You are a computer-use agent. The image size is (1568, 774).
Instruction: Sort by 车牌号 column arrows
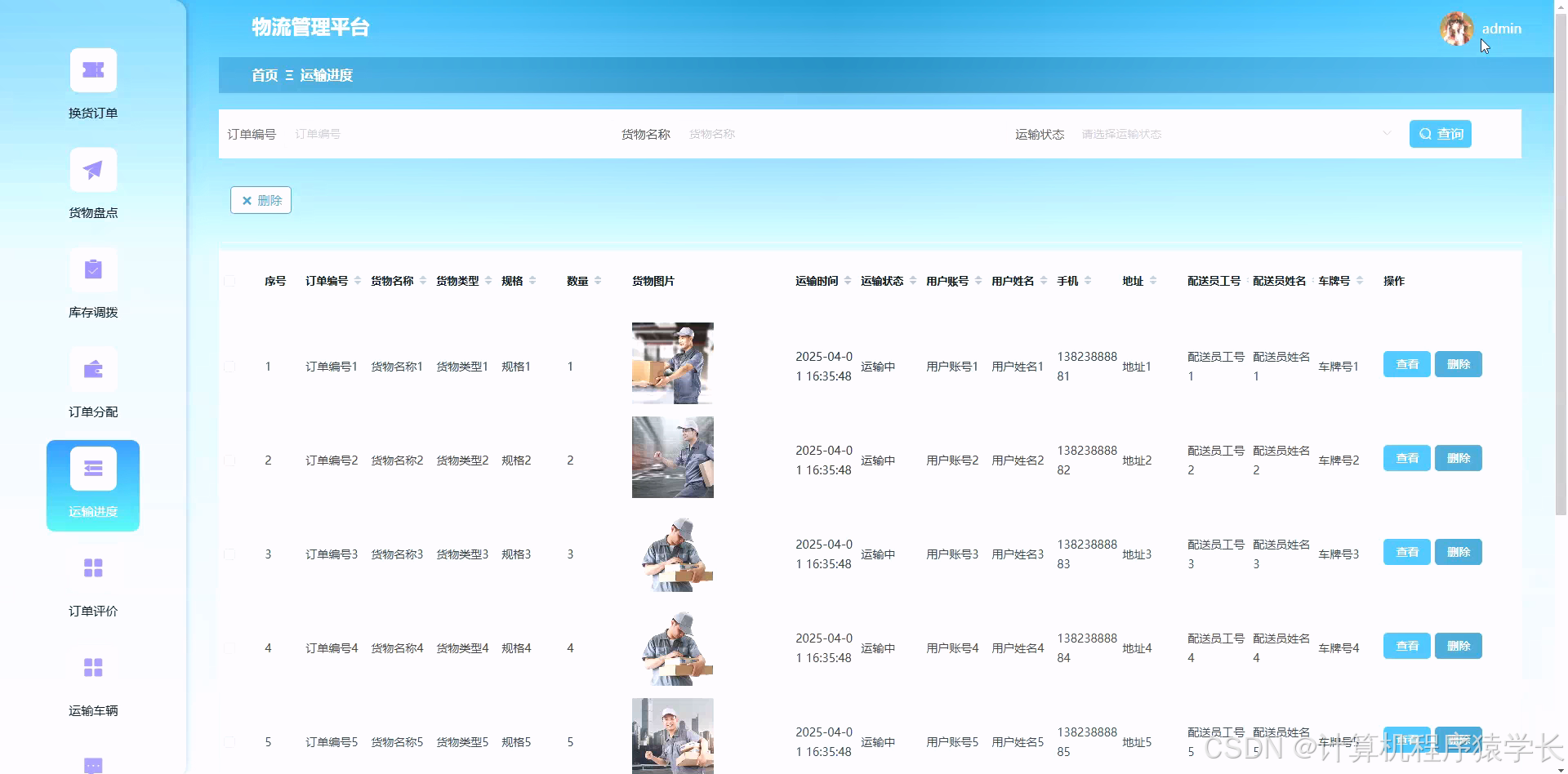[x=1359, y=281]
